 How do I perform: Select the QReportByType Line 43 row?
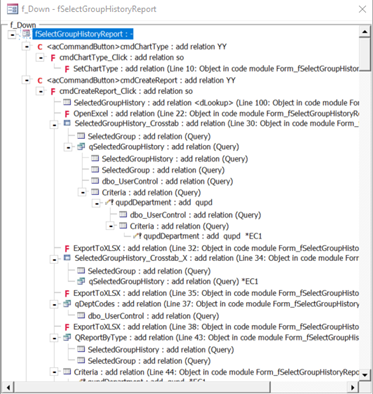217,338
